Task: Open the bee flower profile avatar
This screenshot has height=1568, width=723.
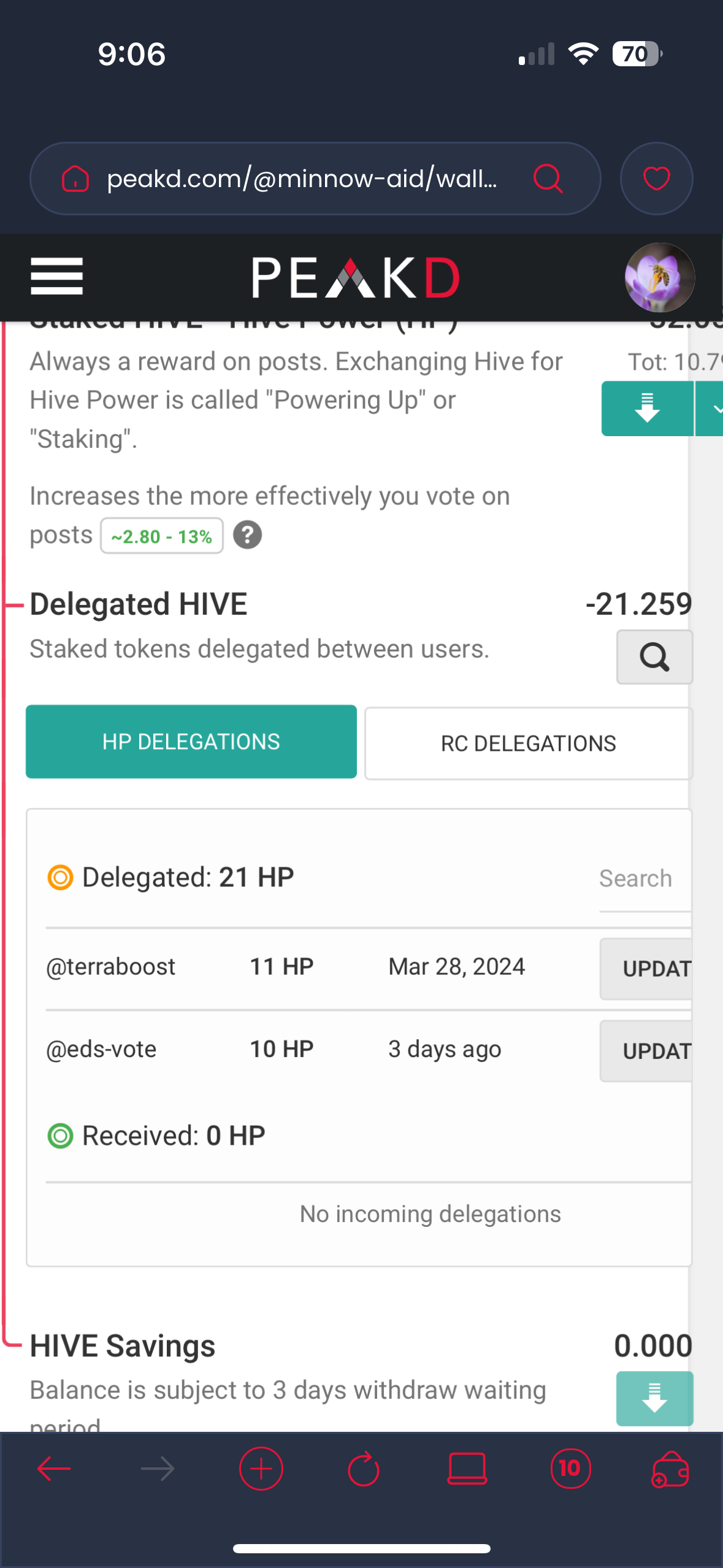Action: 659,277
